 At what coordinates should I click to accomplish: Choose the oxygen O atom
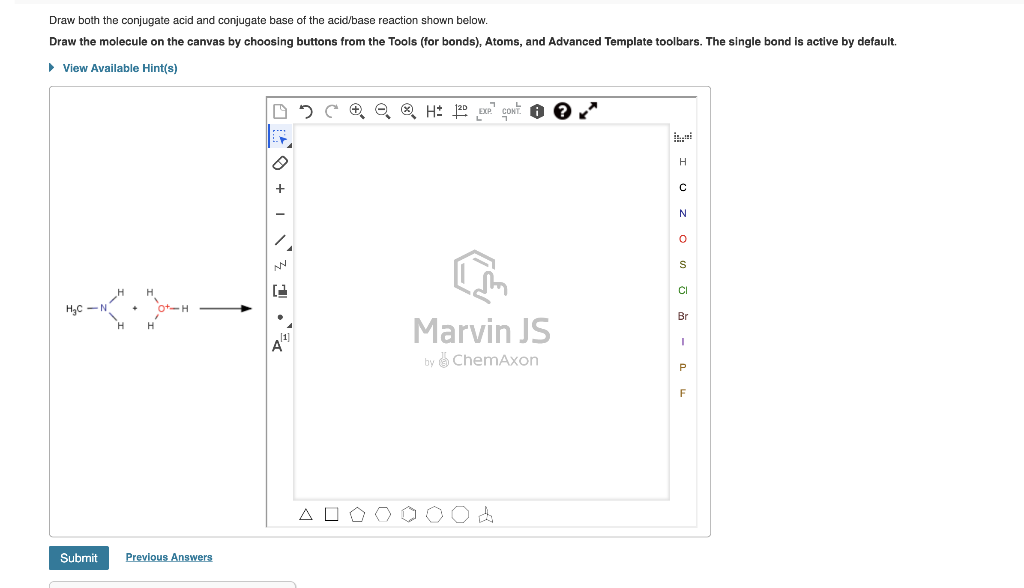[682, 239]
